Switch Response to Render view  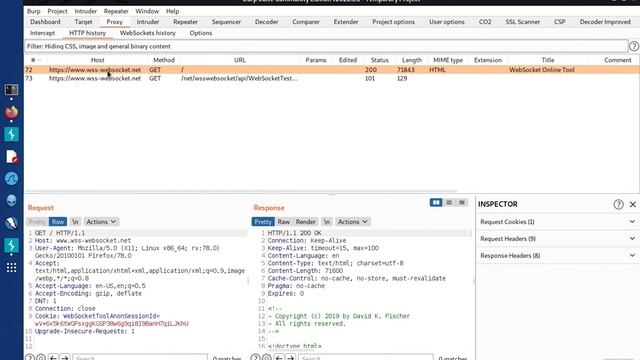[x=306, y=222]
